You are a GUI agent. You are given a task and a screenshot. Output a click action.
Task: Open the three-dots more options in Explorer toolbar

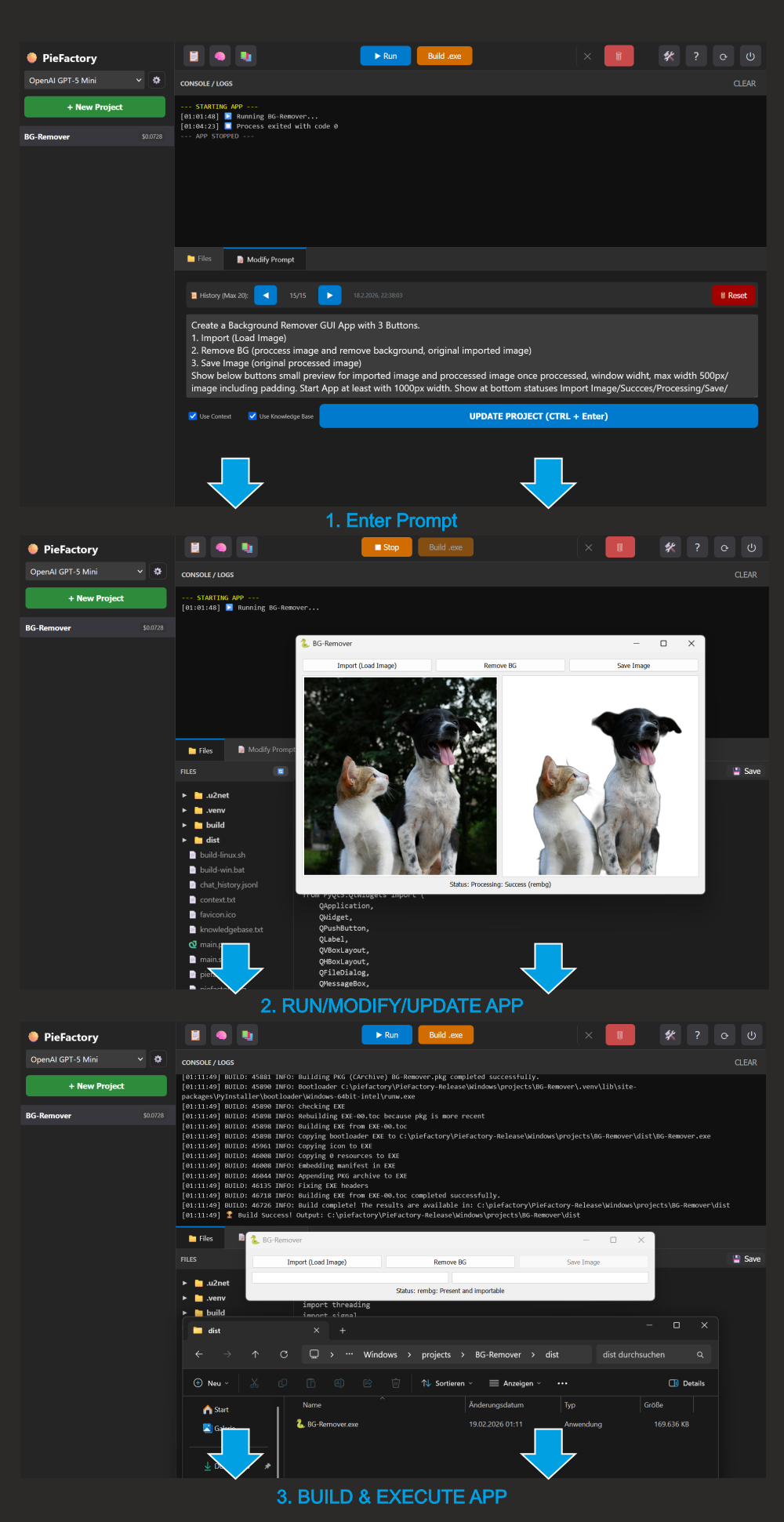click(562, 1383)
